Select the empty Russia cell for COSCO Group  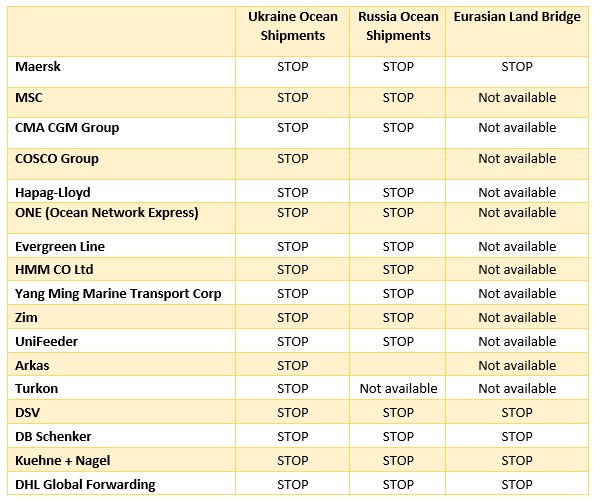(x=397, y=164)
